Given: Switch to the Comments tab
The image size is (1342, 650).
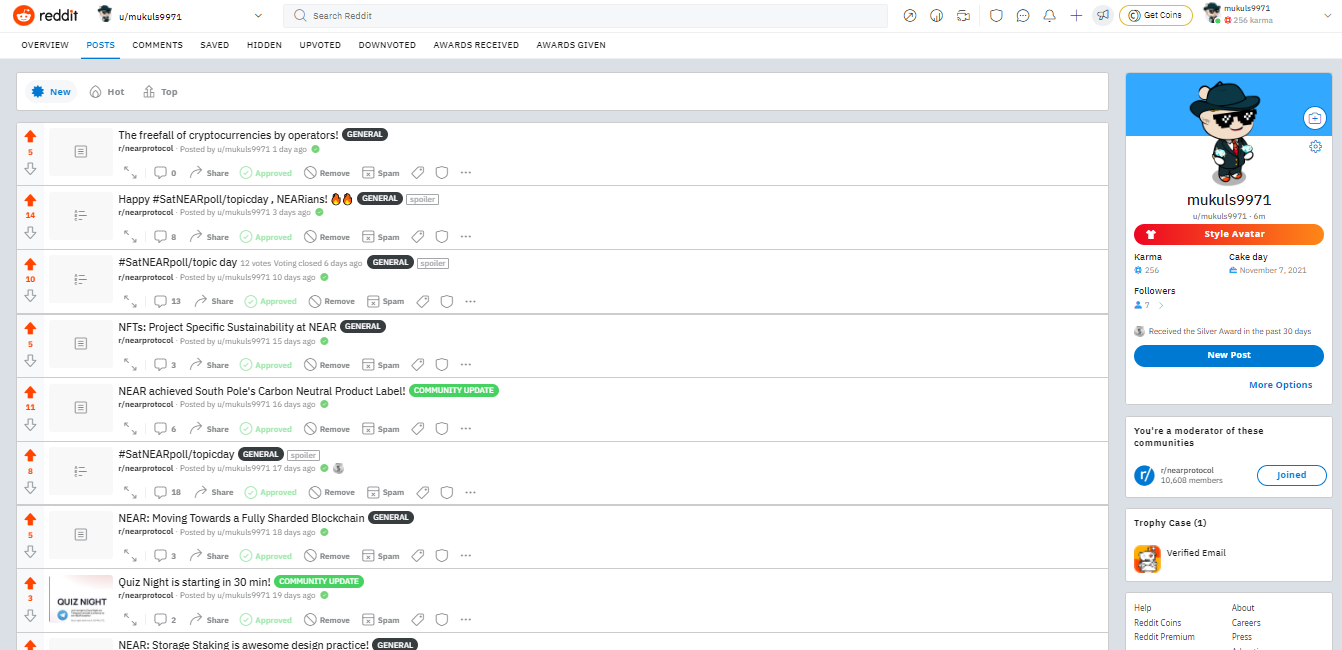Looking at the screenshot, I should (x=157, y=45).
